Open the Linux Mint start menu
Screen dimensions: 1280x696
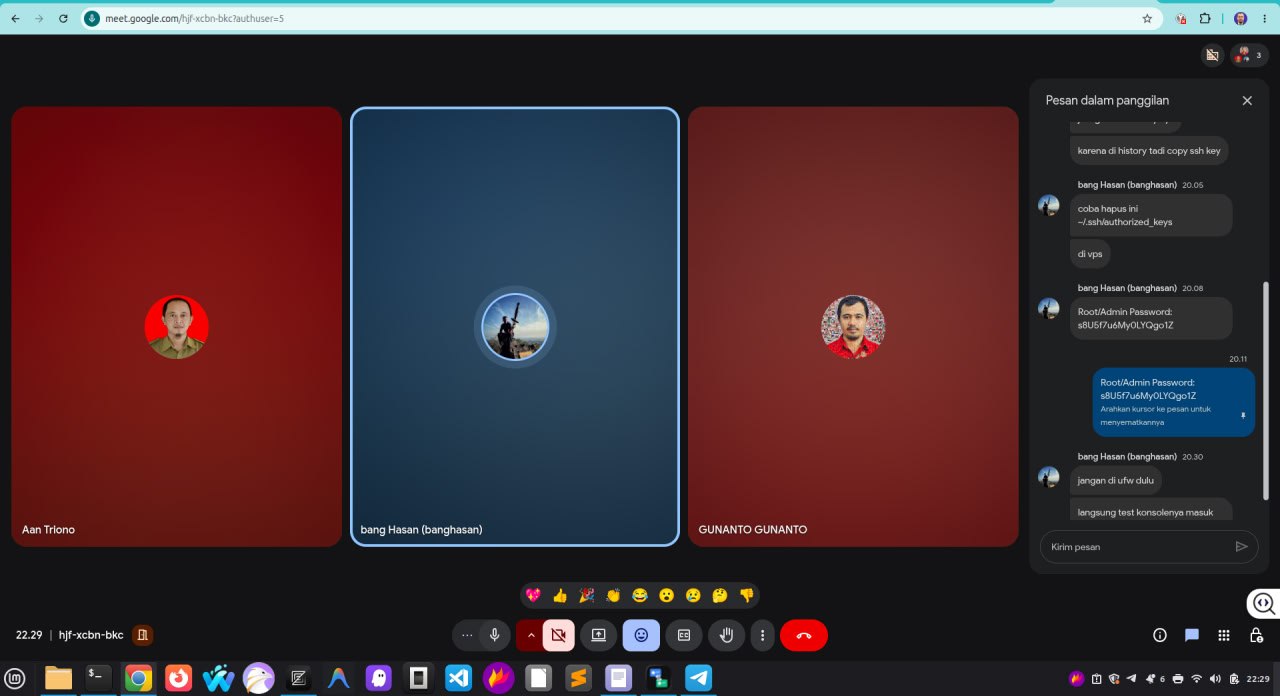click(15, 678)
